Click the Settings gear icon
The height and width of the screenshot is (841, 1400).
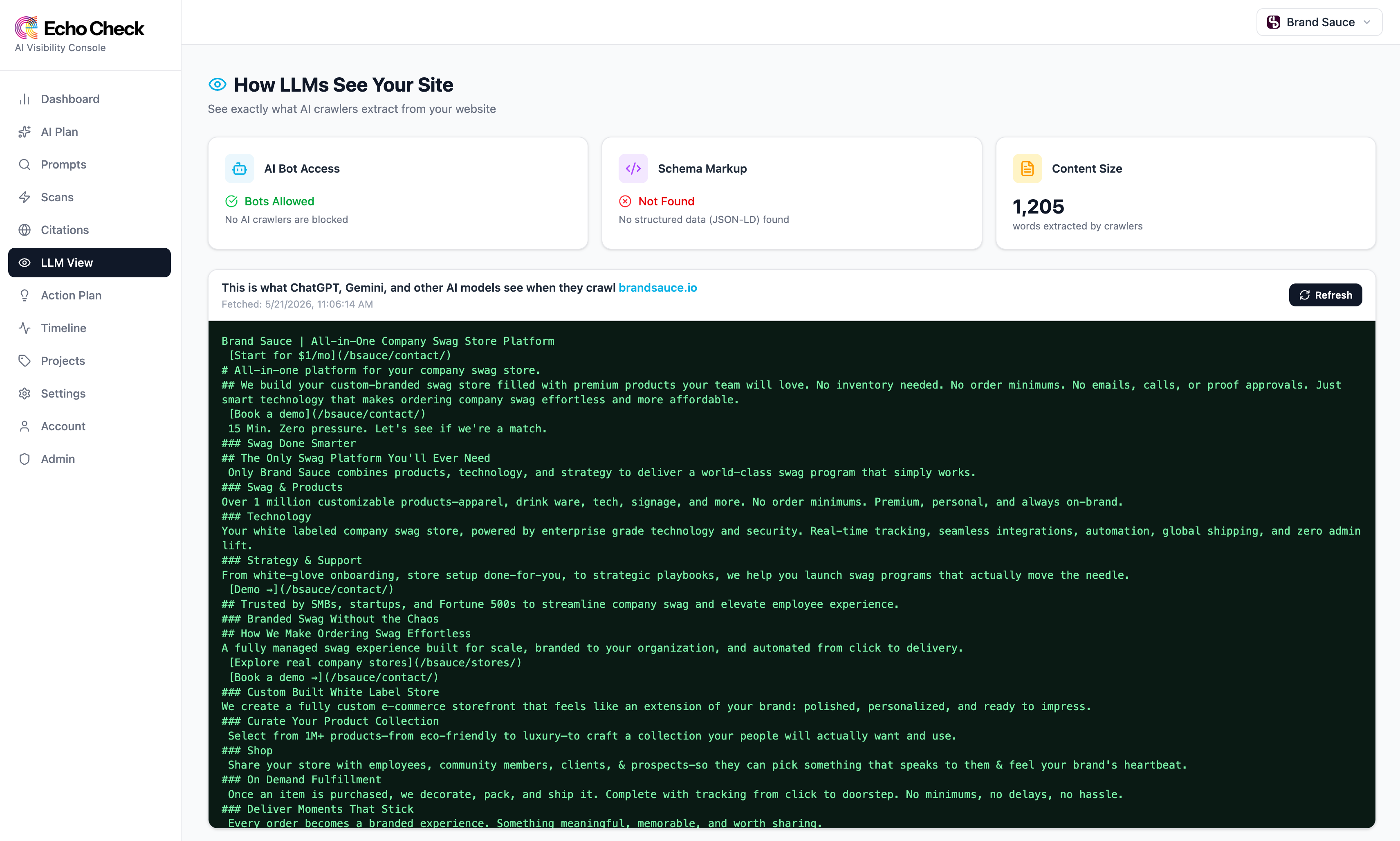click(25, 393)
